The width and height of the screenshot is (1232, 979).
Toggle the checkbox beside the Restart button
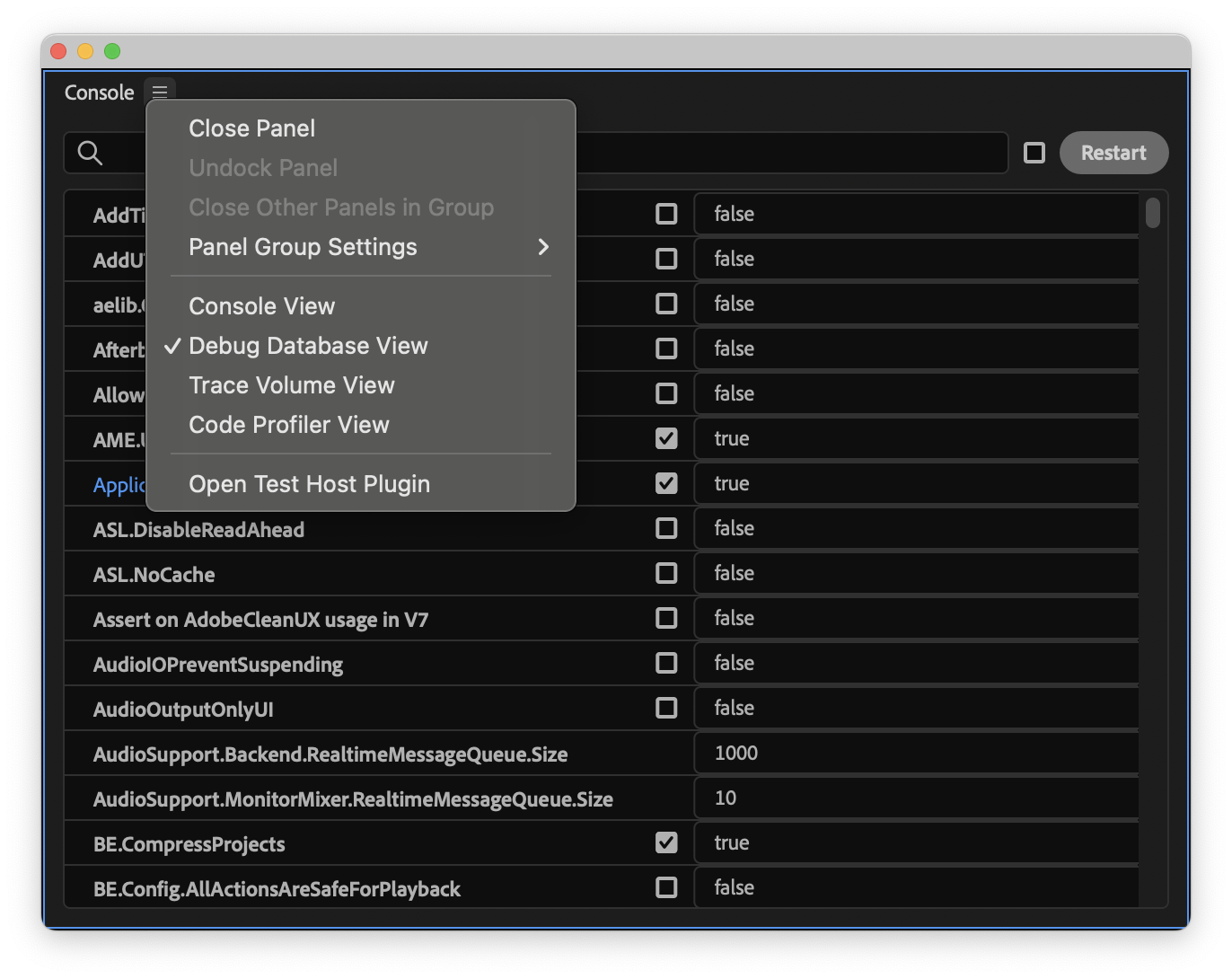tap(1034, 153)
